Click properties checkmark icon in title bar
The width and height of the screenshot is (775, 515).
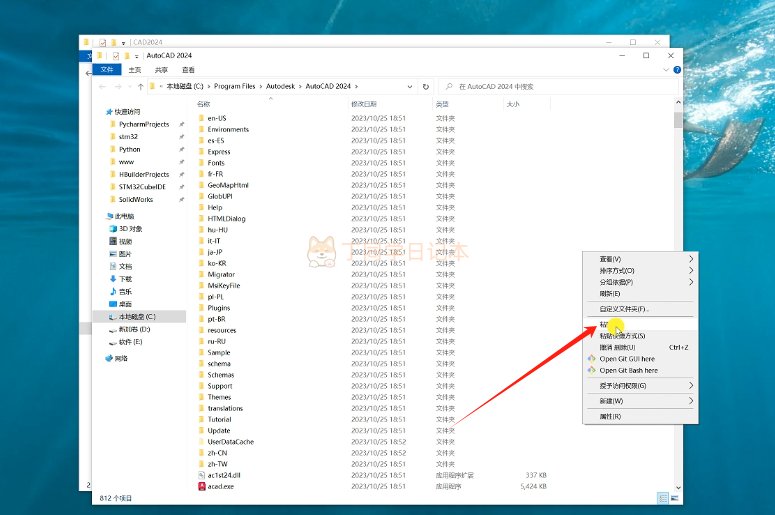[x=116, y=56]
